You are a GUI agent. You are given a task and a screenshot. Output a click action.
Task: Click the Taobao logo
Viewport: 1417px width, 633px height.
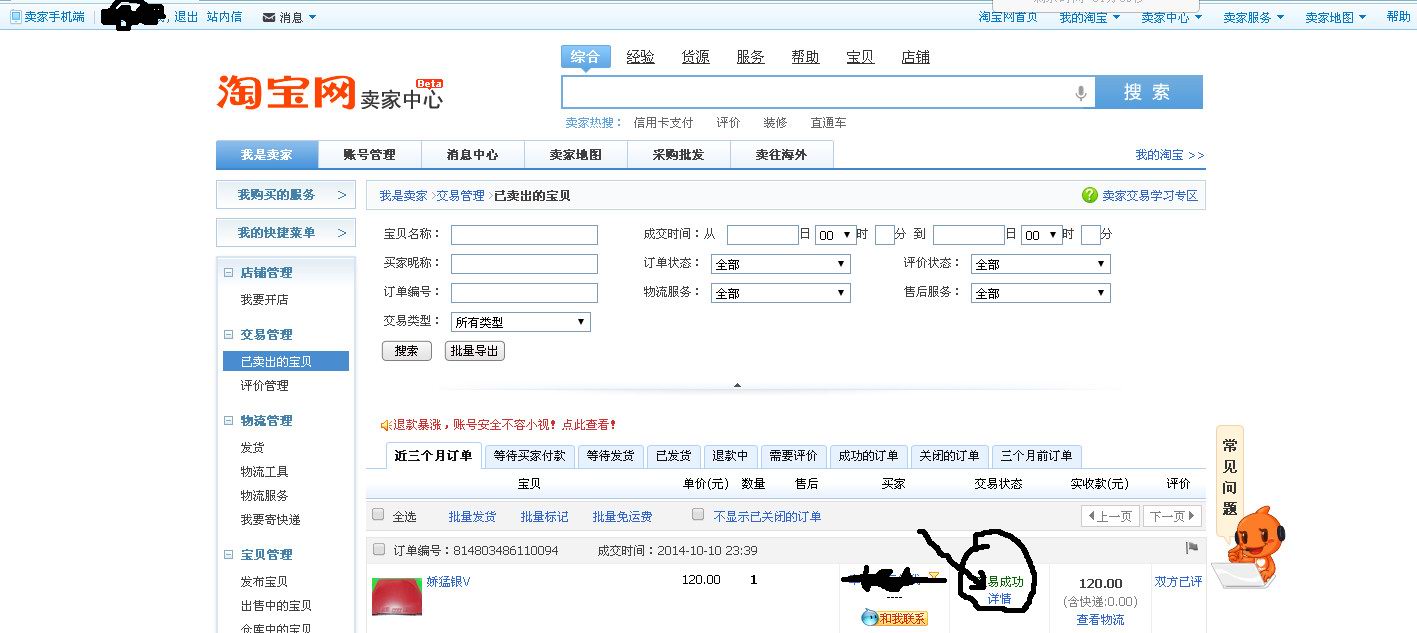tap(287, 92)
